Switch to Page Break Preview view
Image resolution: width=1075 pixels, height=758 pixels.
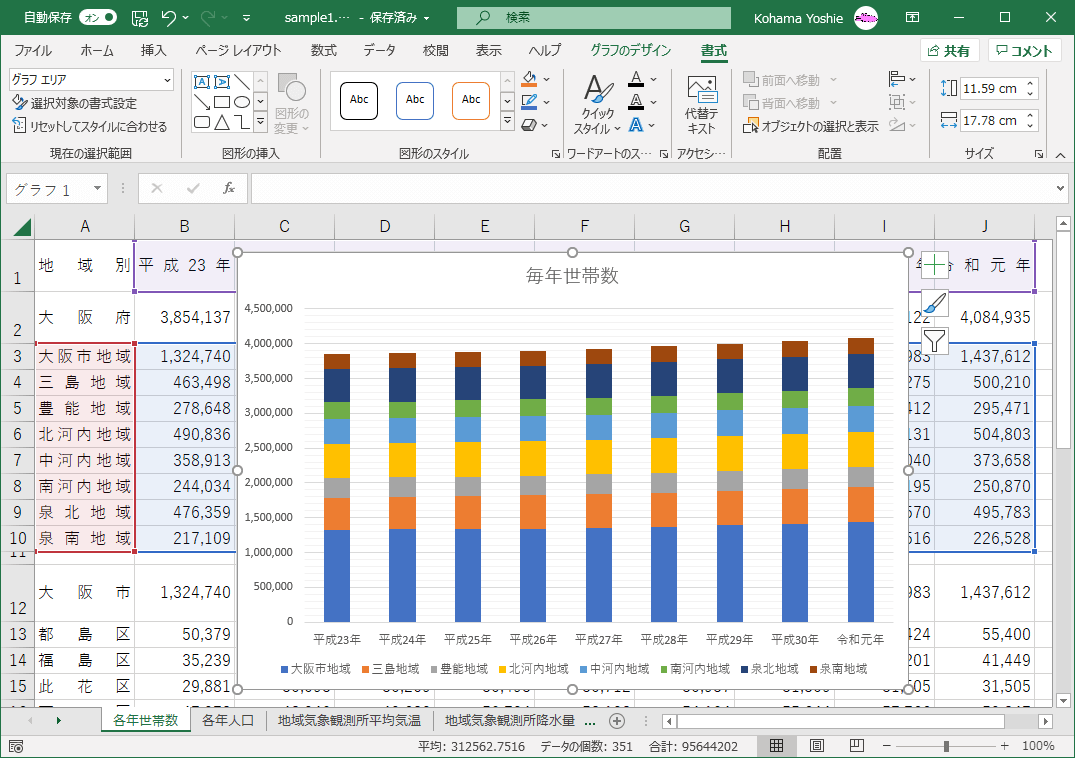856,746
